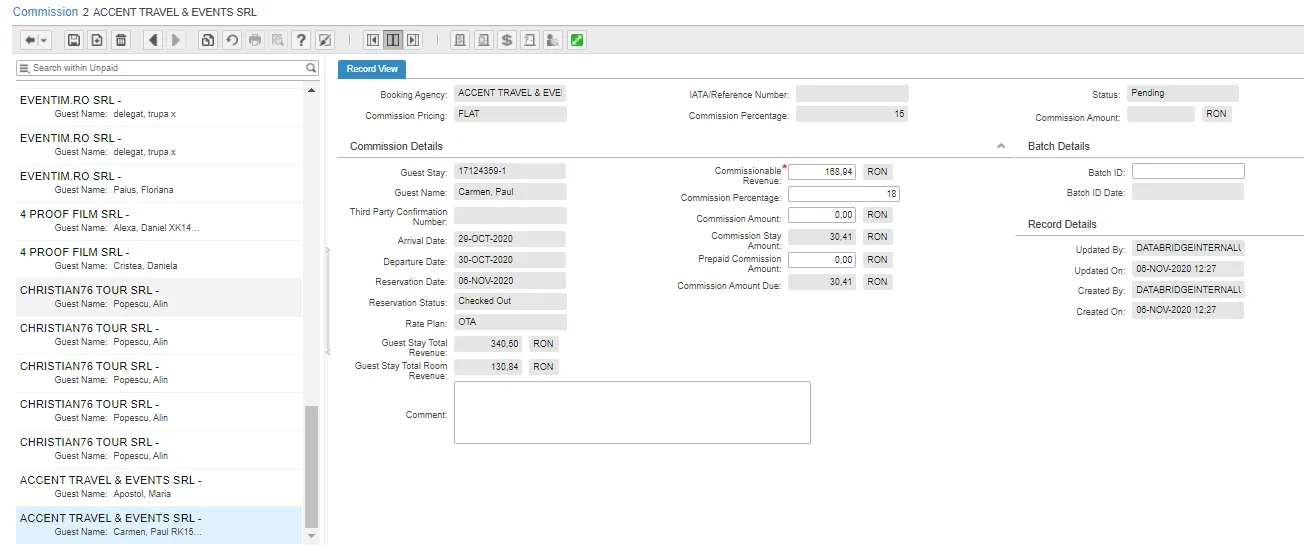Image resolution: width=1304 pixels, height=552 pixels.
Task: Delete the record using the trash icon
Action: (x=121, y=40)
